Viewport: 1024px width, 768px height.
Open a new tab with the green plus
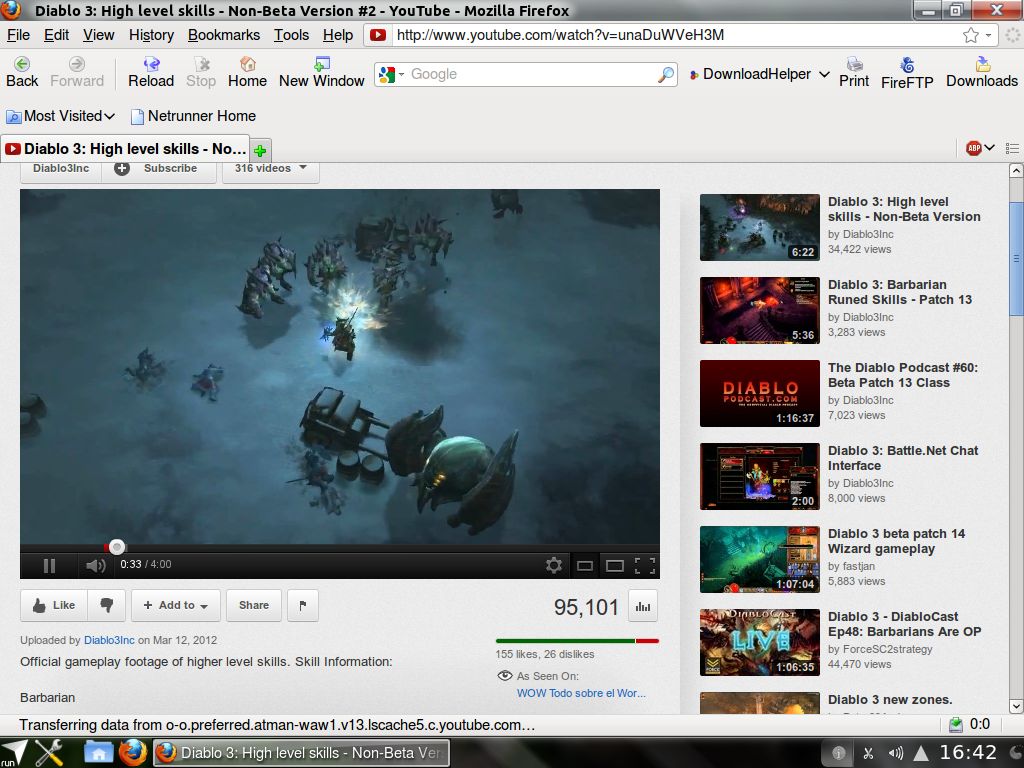click(x=260, y=151)
